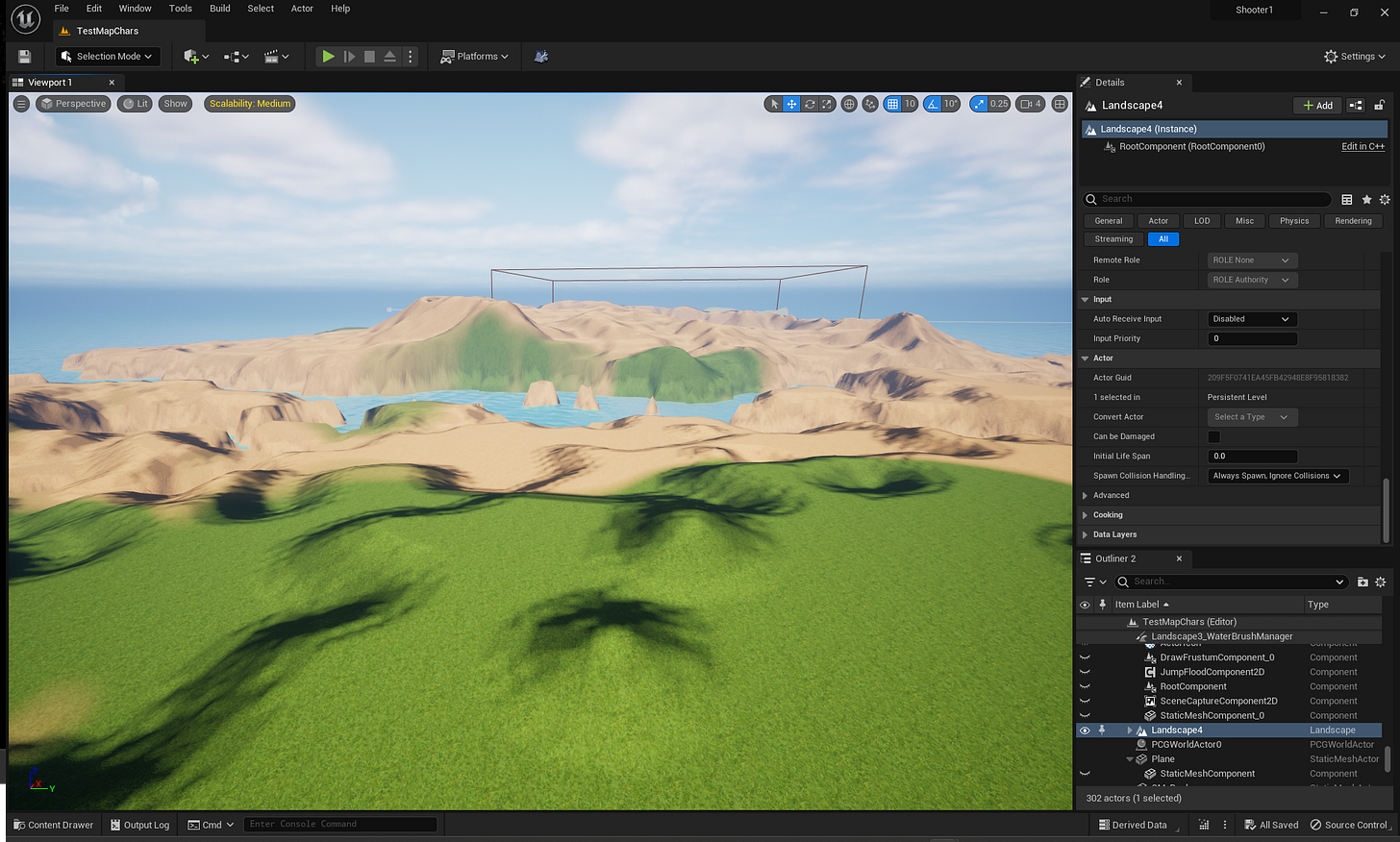Open the Build menu in the menu bar

[219, 8]
